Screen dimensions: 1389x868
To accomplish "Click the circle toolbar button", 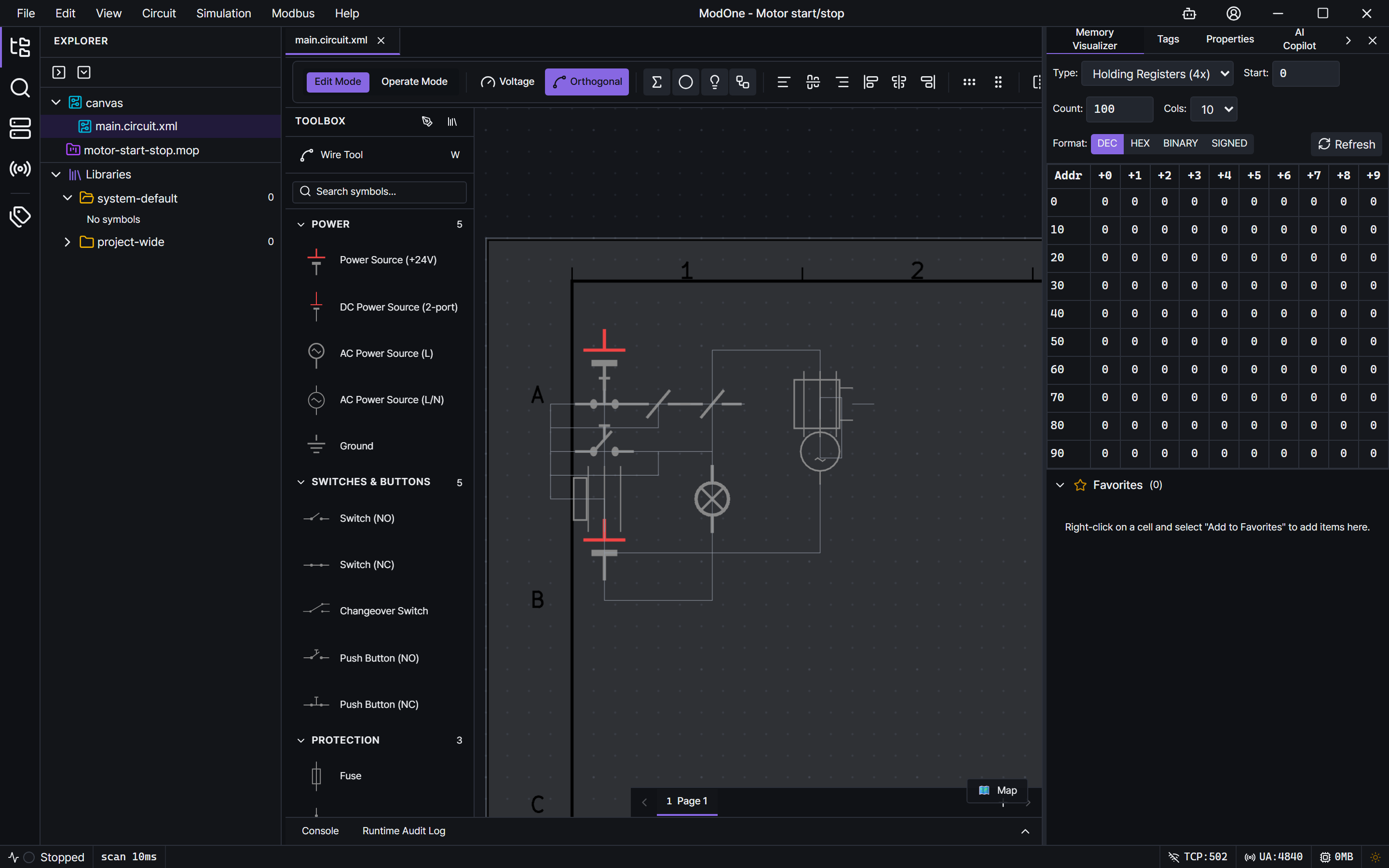I will pos(685,82).
